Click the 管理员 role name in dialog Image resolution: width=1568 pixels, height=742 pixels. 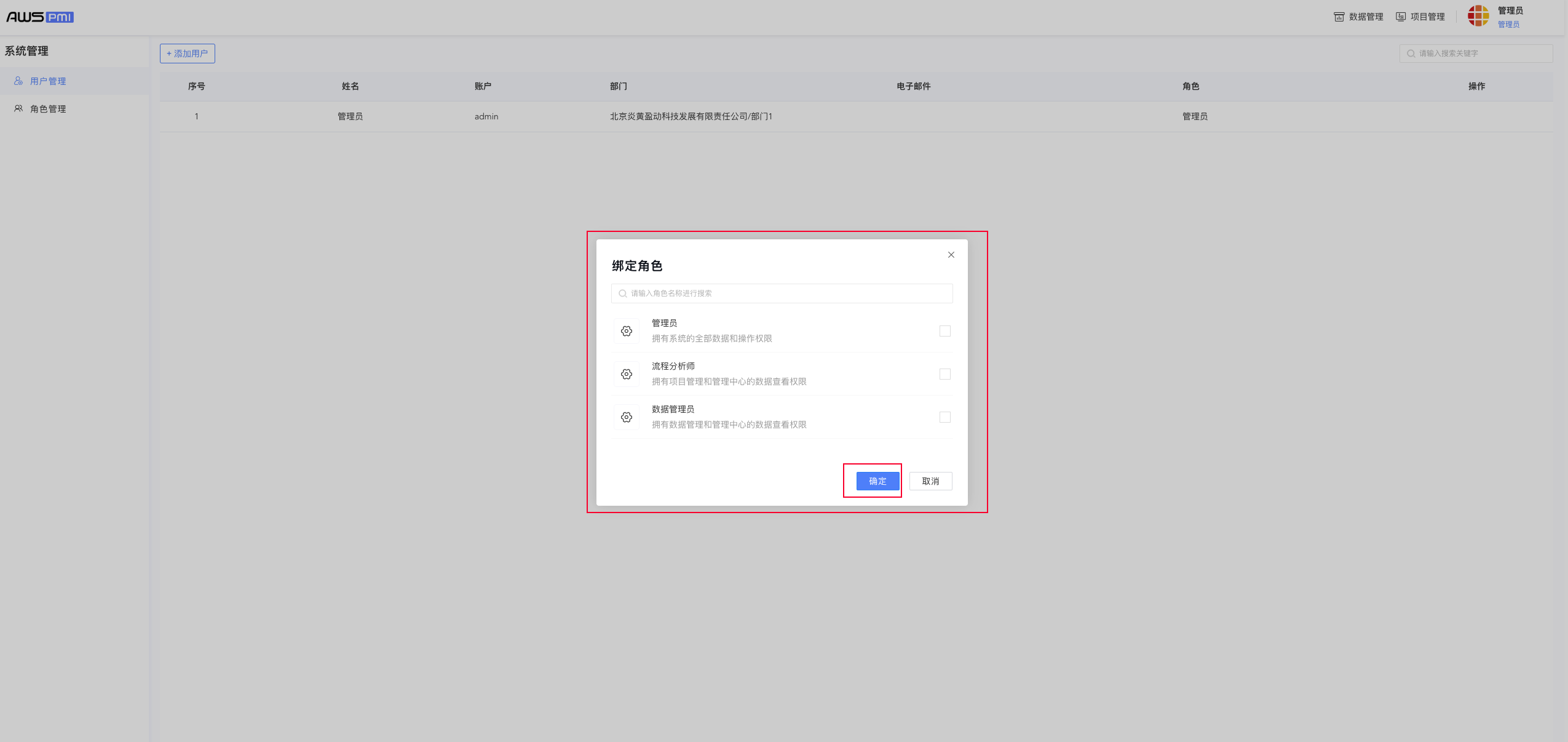[664, 323]
